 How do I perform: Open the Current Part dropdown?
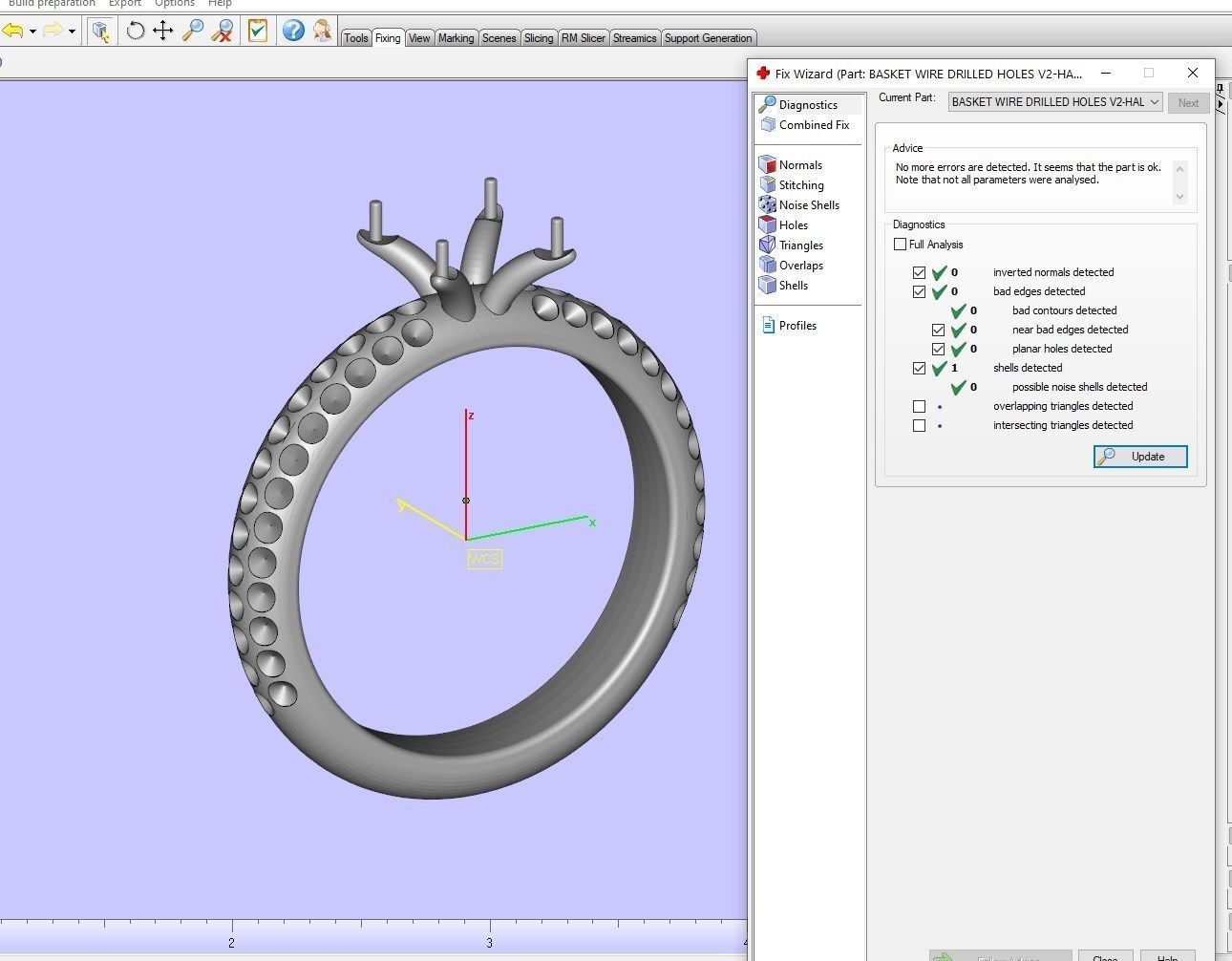[1055, 102]
